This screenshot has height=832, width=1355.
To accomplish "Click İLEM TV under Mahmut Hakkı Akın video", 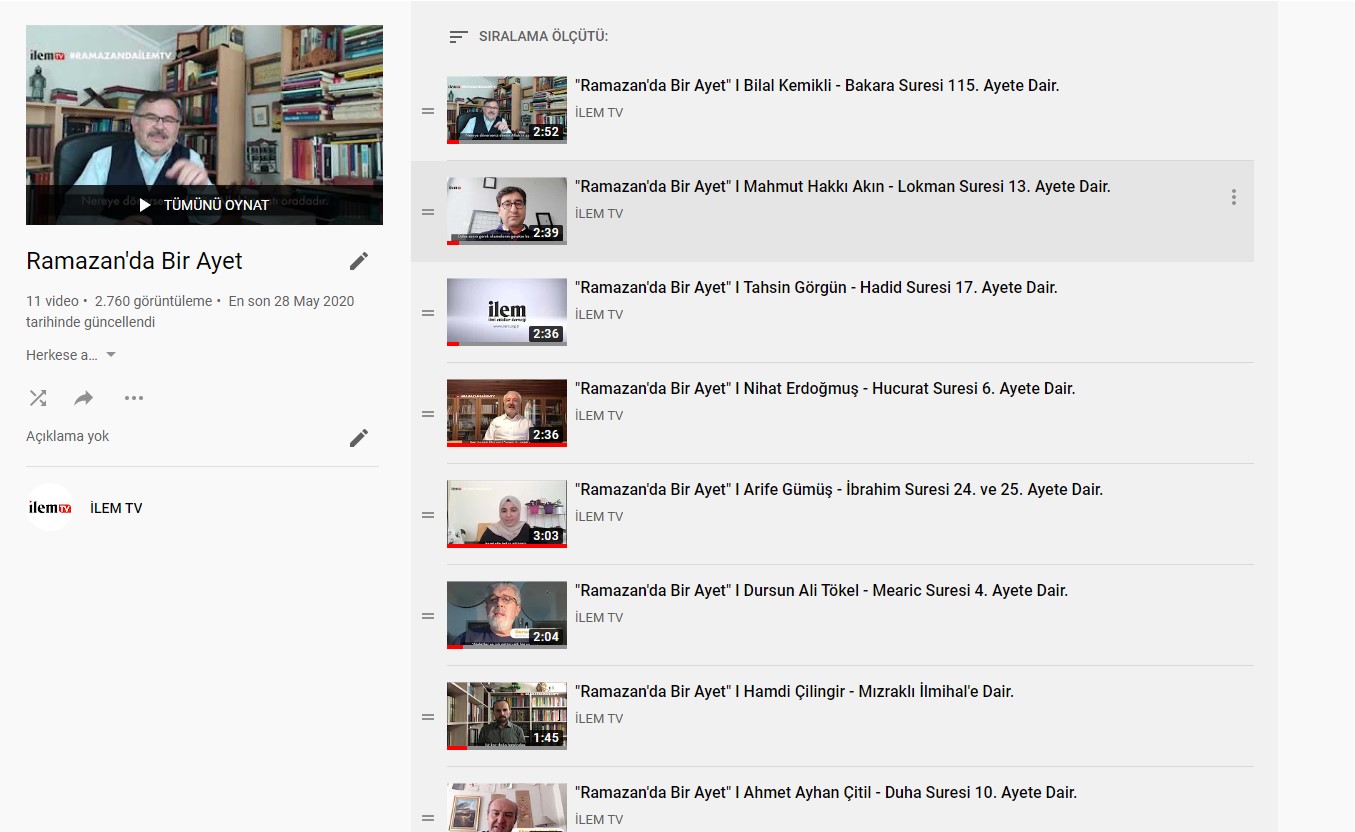I will (x=599, y=214).
